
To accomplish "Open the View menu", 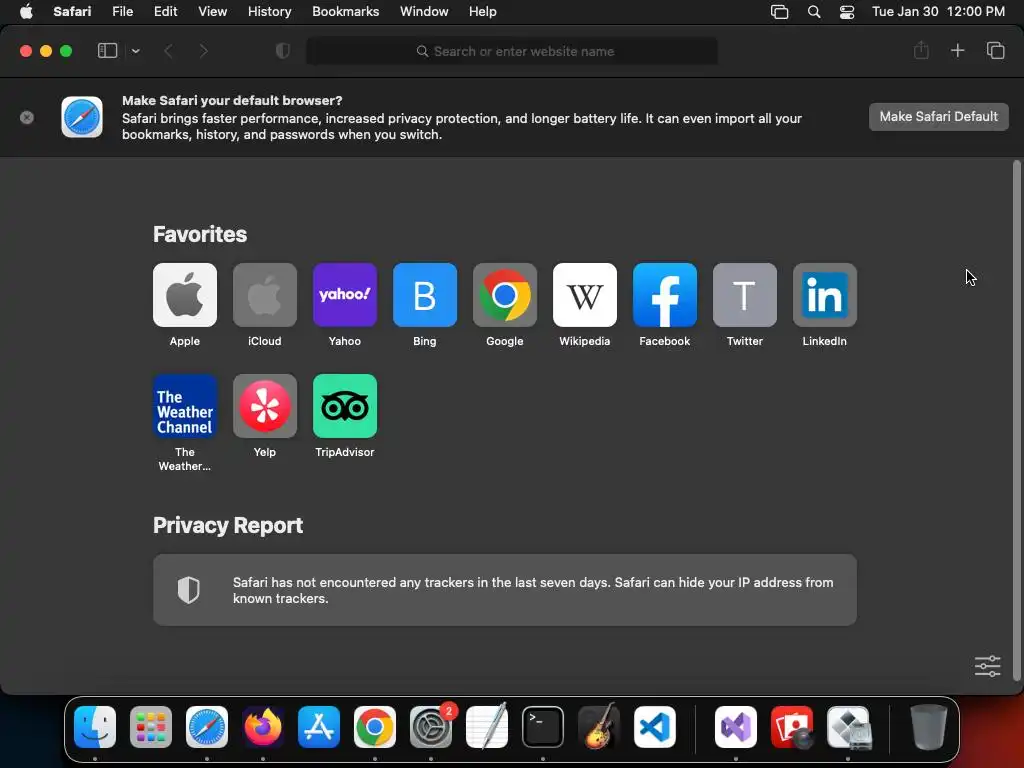I will (212, 12).
